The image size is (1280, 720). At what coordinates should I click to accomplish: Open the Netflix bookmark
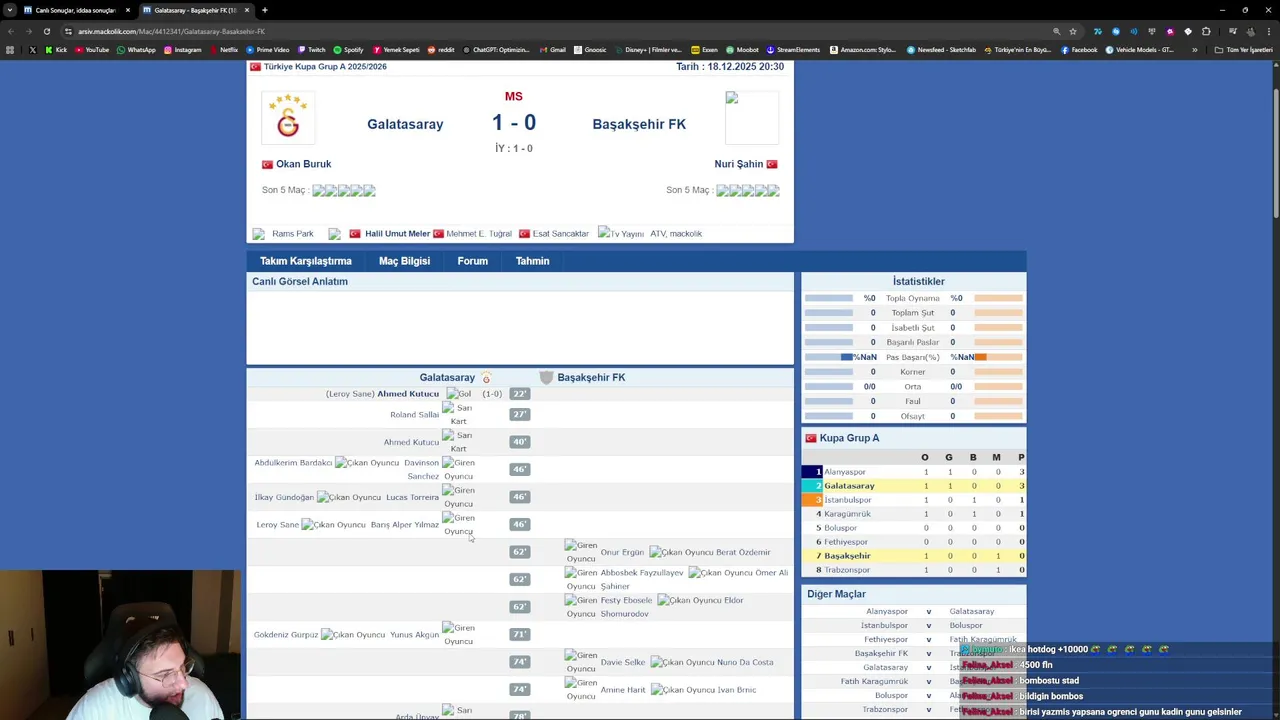tap(224, 50)
